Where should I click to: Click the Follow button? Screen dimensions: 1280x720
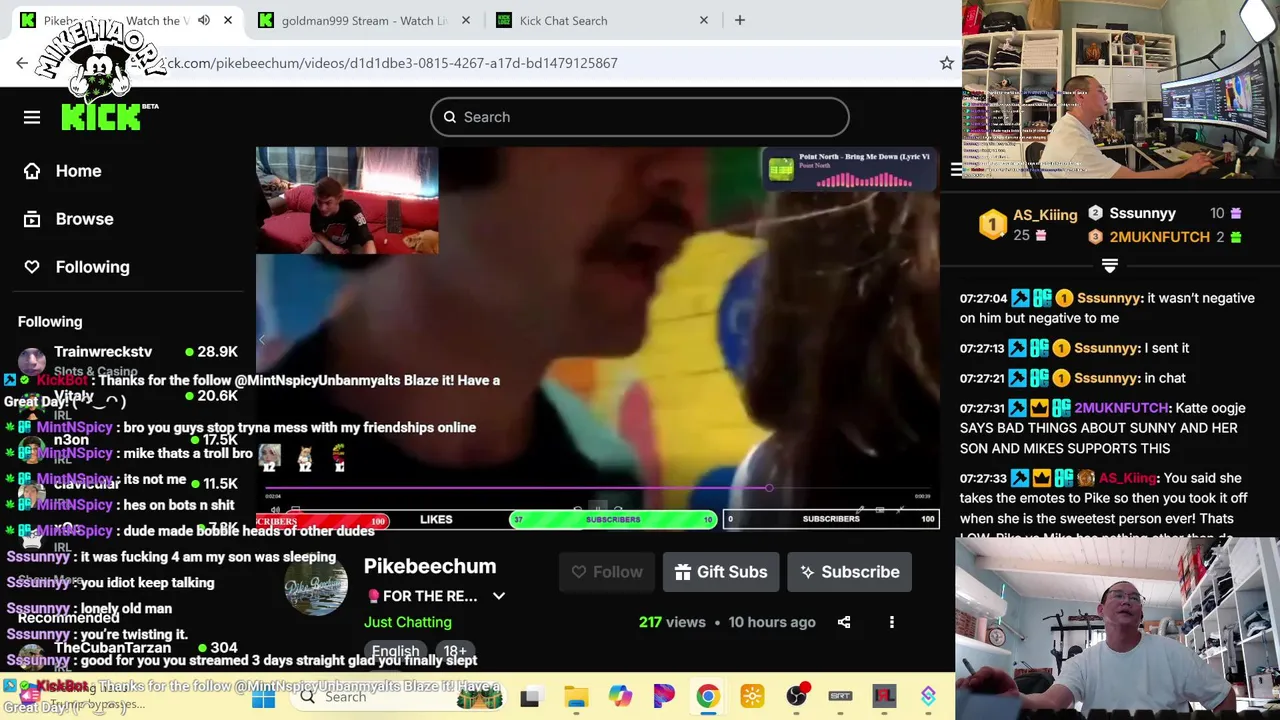607,572
